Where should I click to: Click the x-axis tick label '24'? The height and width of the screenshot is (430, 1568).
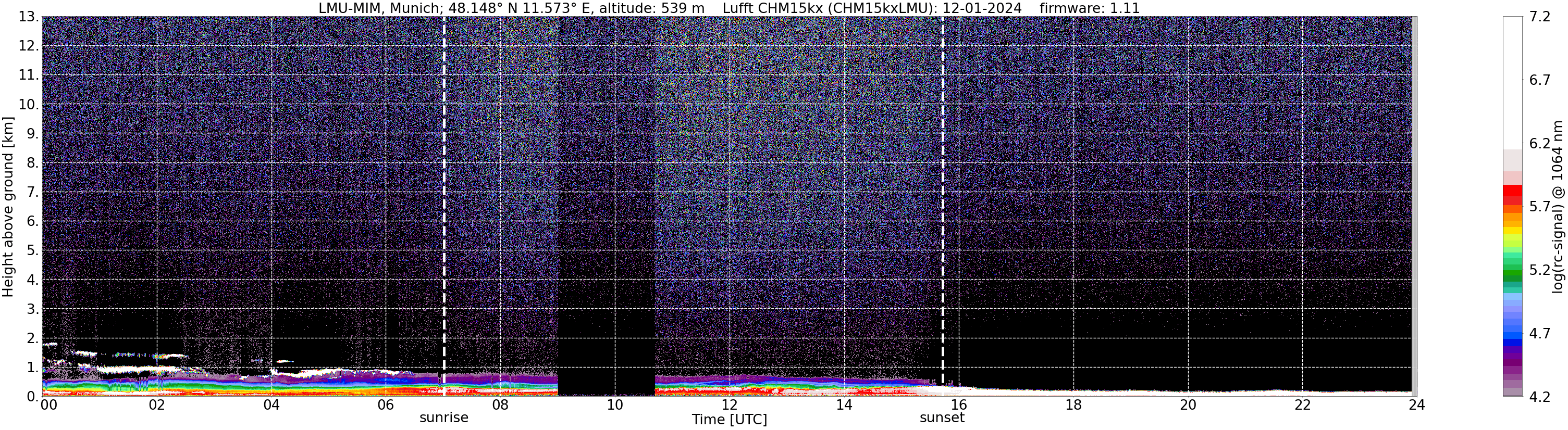coord(1416,405)
